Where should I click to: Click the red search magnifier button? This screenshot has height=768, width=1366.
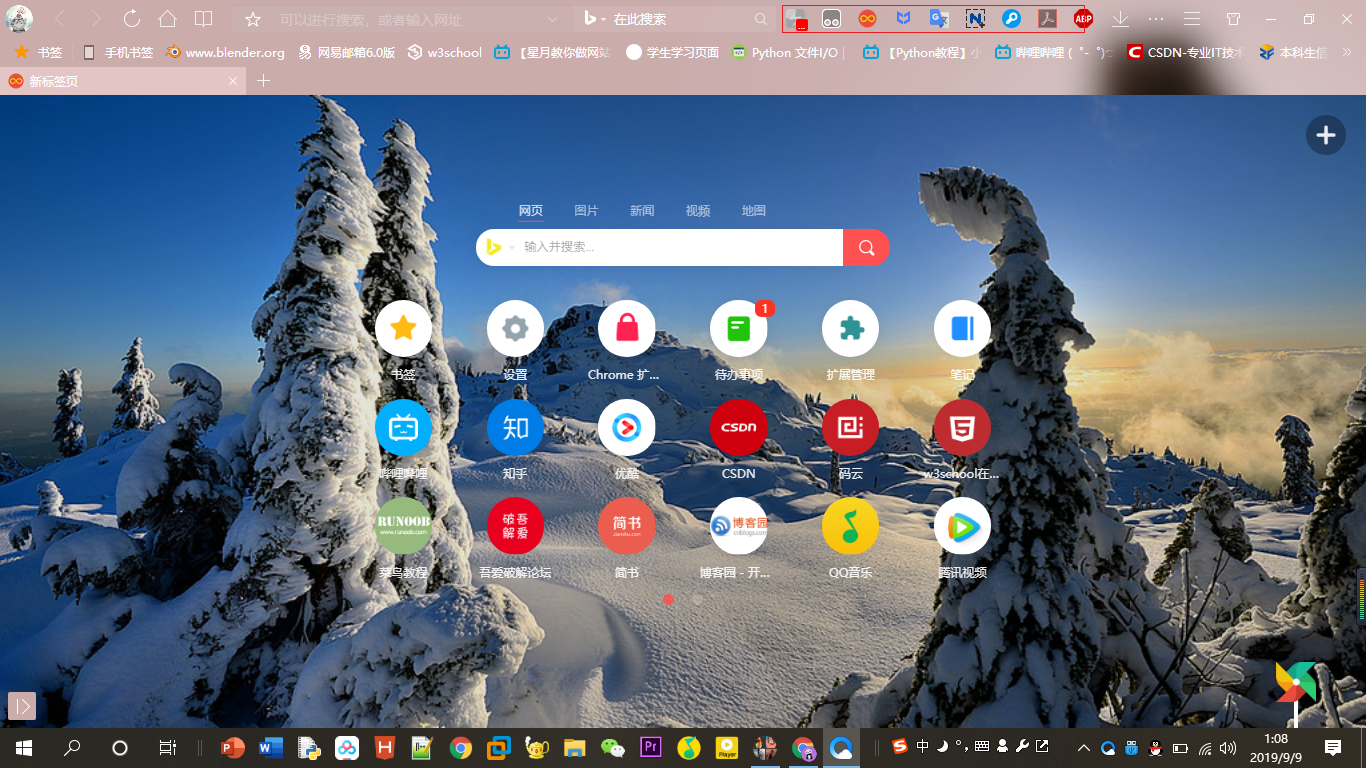(x=866, y=247)
